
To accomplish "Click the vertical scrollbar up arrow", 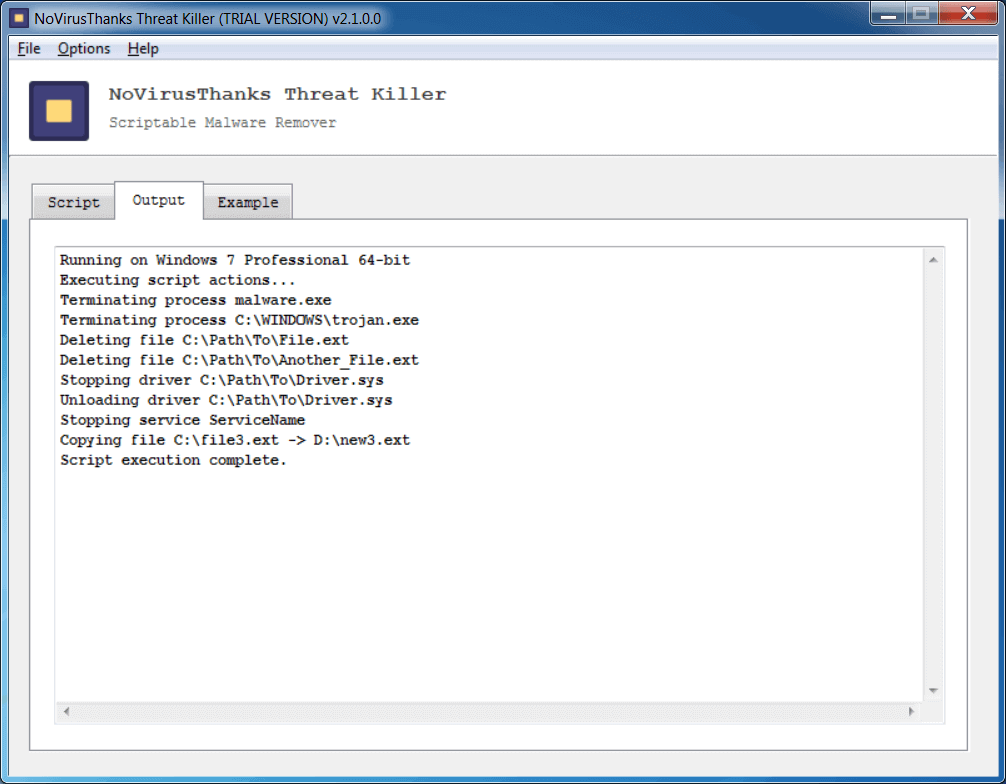I will coord(934,260).
